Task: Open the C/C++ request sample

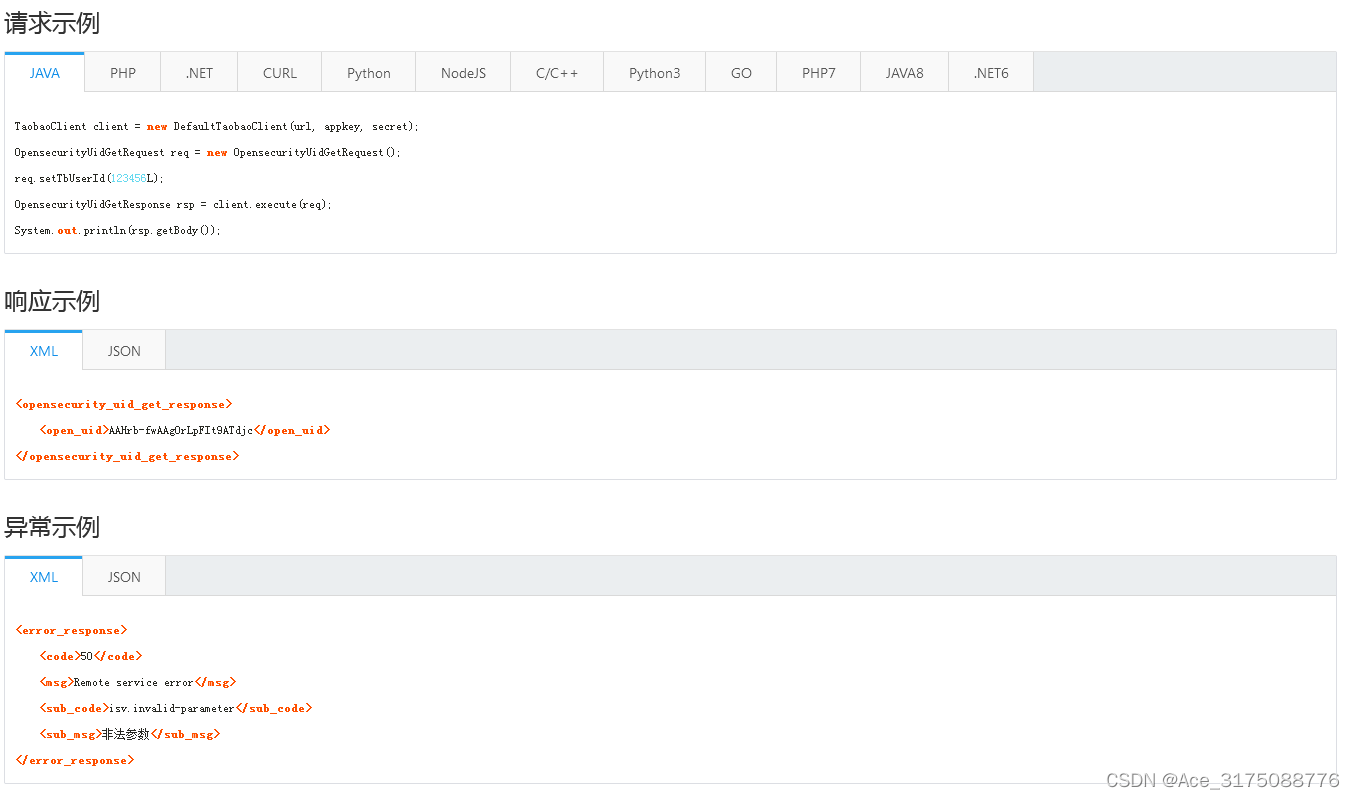Action: click(x=556, y=72)
